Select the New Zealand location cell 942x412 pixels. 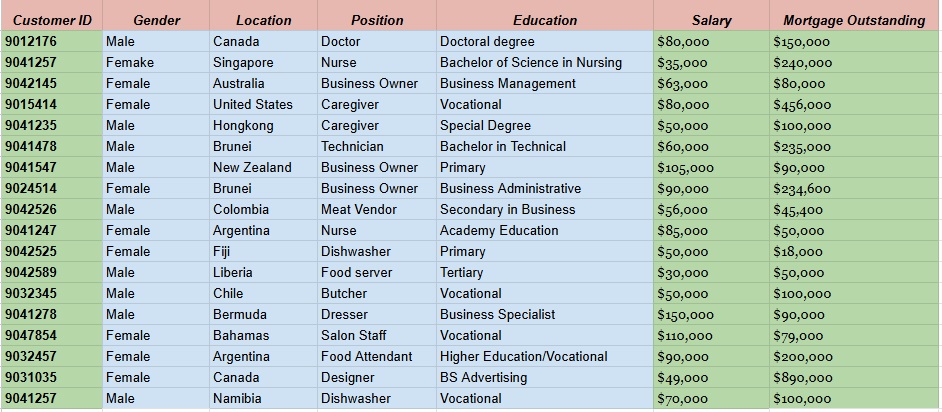pos(264,168)
